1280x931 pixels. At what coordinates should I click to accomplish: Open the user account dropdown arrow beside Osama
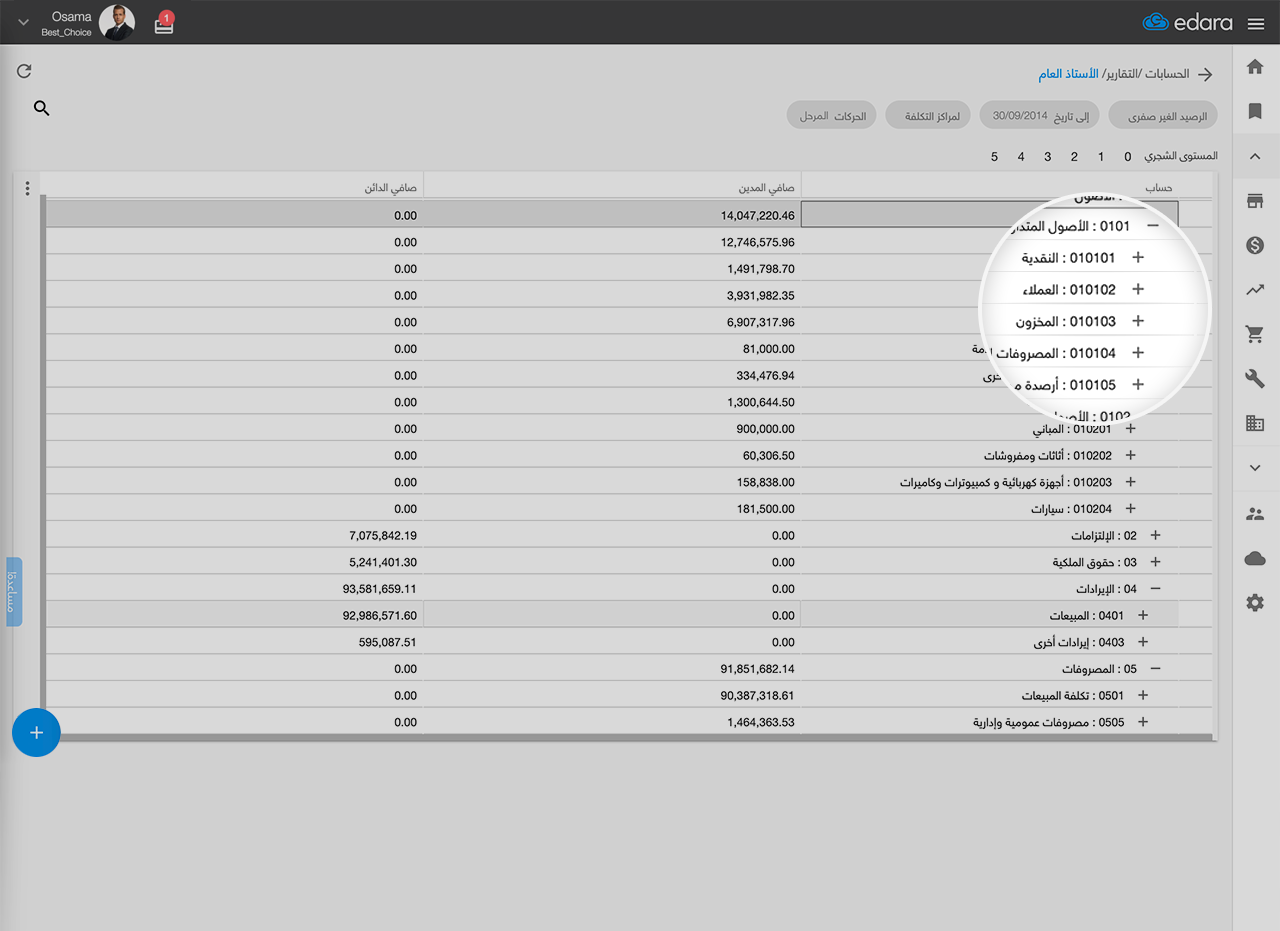[x=24, y=23]
